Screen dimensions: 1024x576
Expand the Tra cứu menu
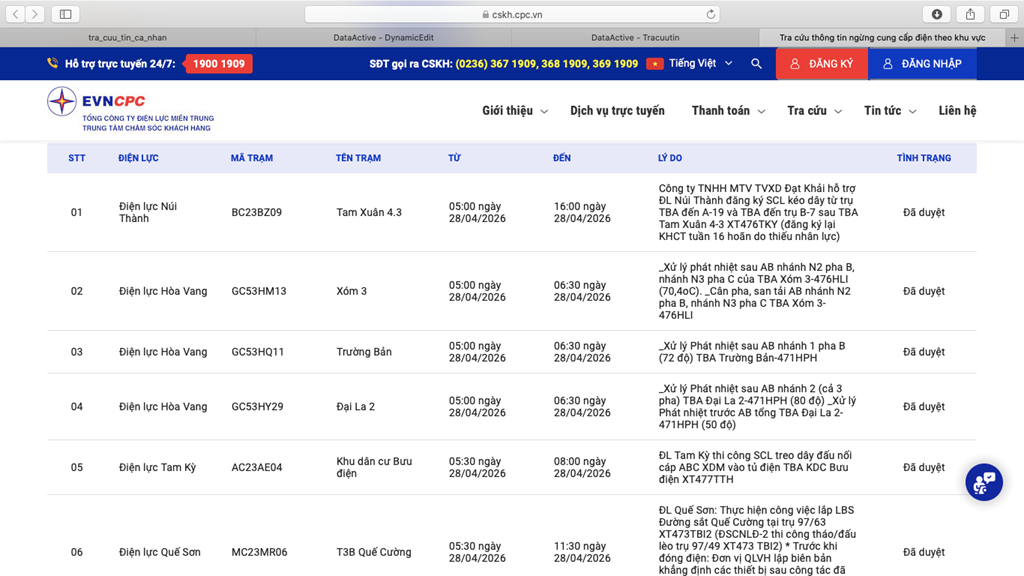pyautogui.click(x=813, y=111)
